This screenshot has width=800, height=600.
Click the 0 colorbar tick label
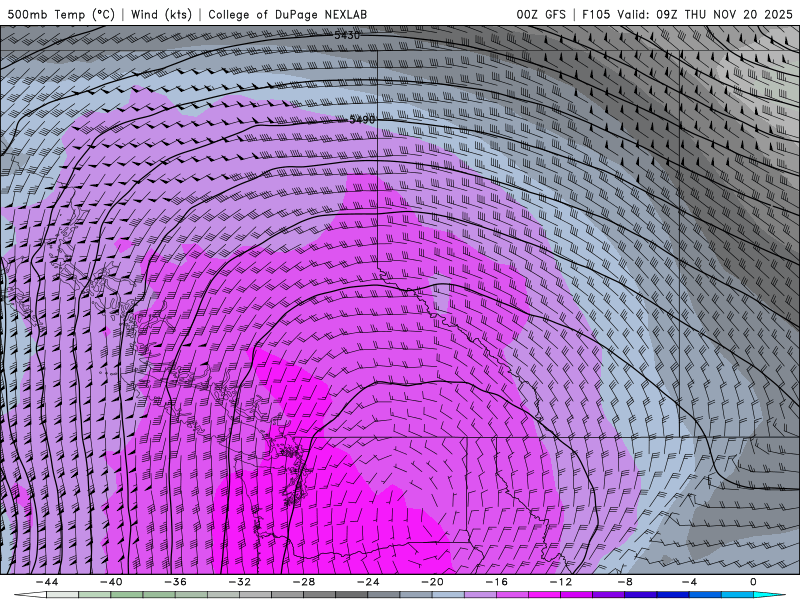pyautogui.click(x=753, y=582)
